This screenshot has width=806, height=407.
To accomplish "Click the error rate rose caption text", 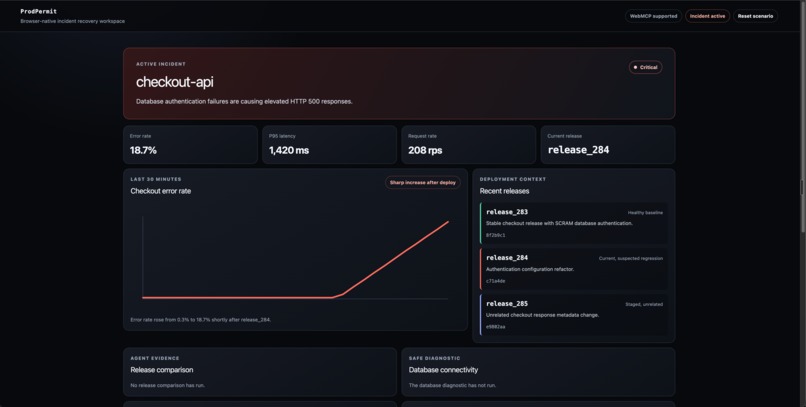I will pyautogui.click(x=200, y=320).
